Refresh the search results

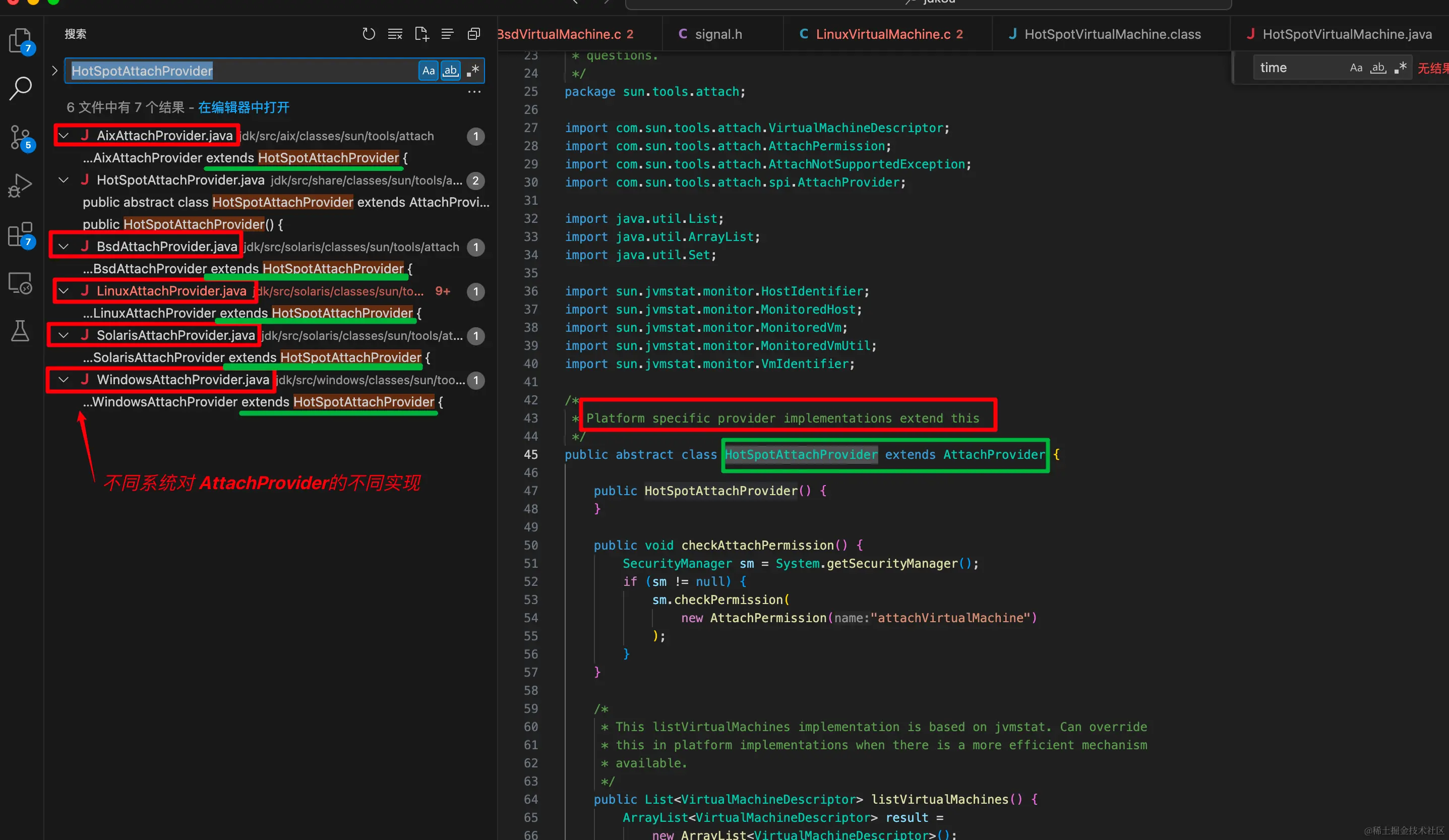click(369, 34)
